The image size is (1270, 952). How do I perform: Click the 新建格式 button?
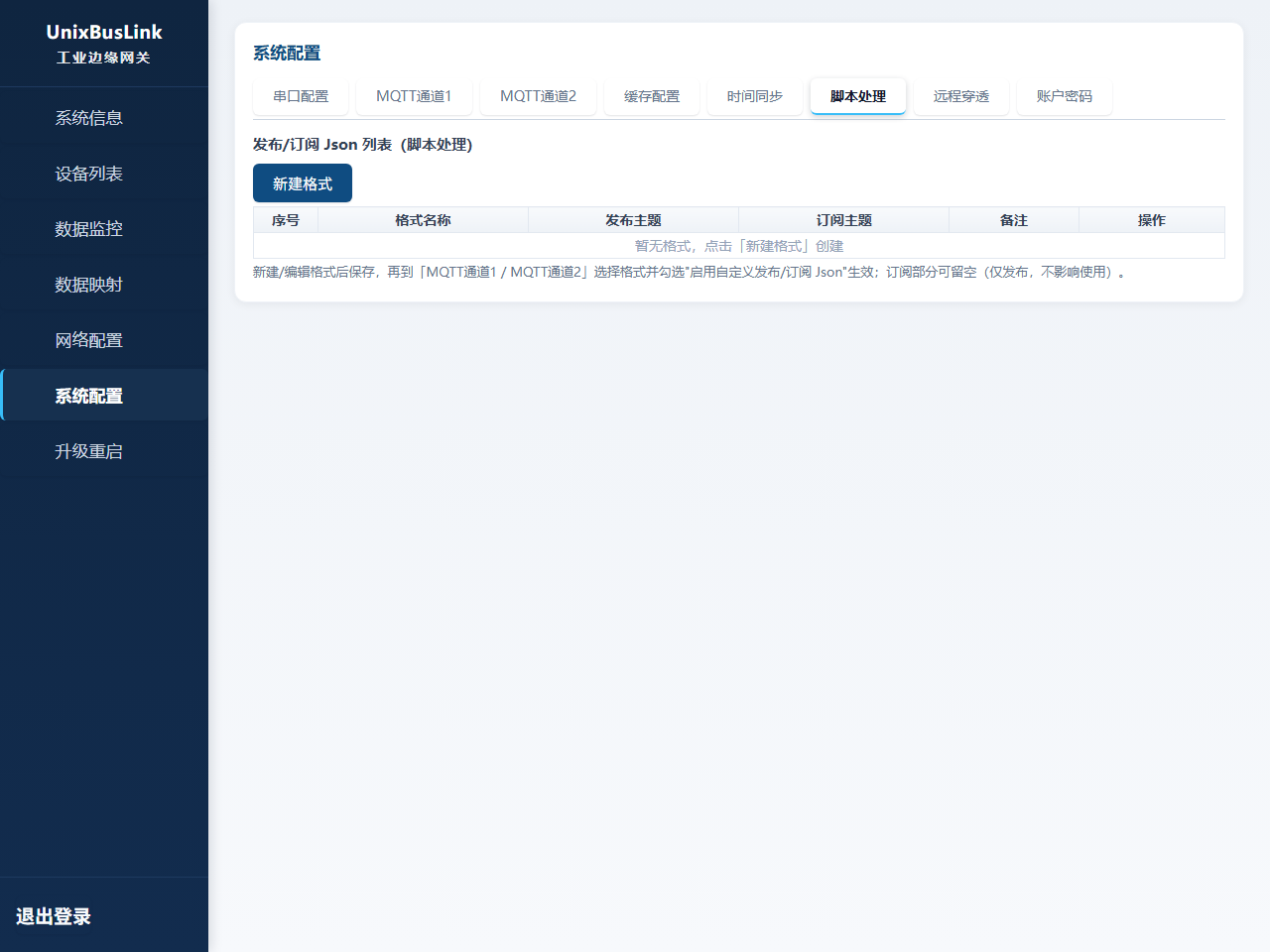(303, 183)
